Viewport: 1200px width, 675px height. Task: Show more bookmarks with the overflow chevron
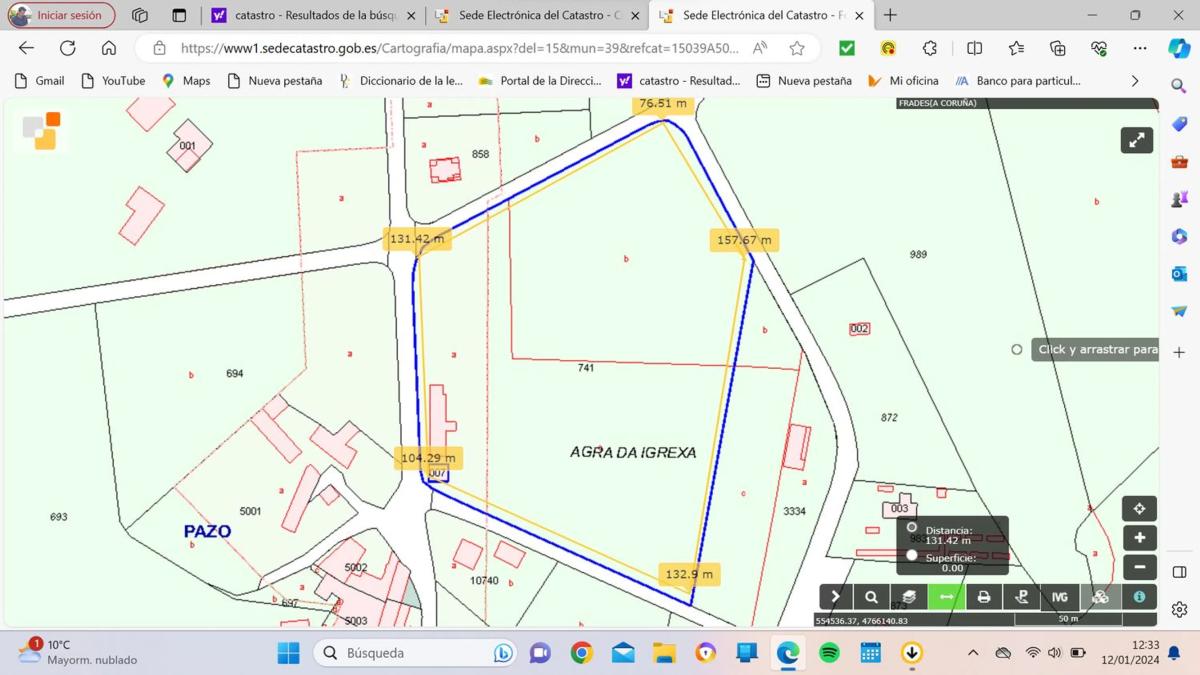[1134, 81]
